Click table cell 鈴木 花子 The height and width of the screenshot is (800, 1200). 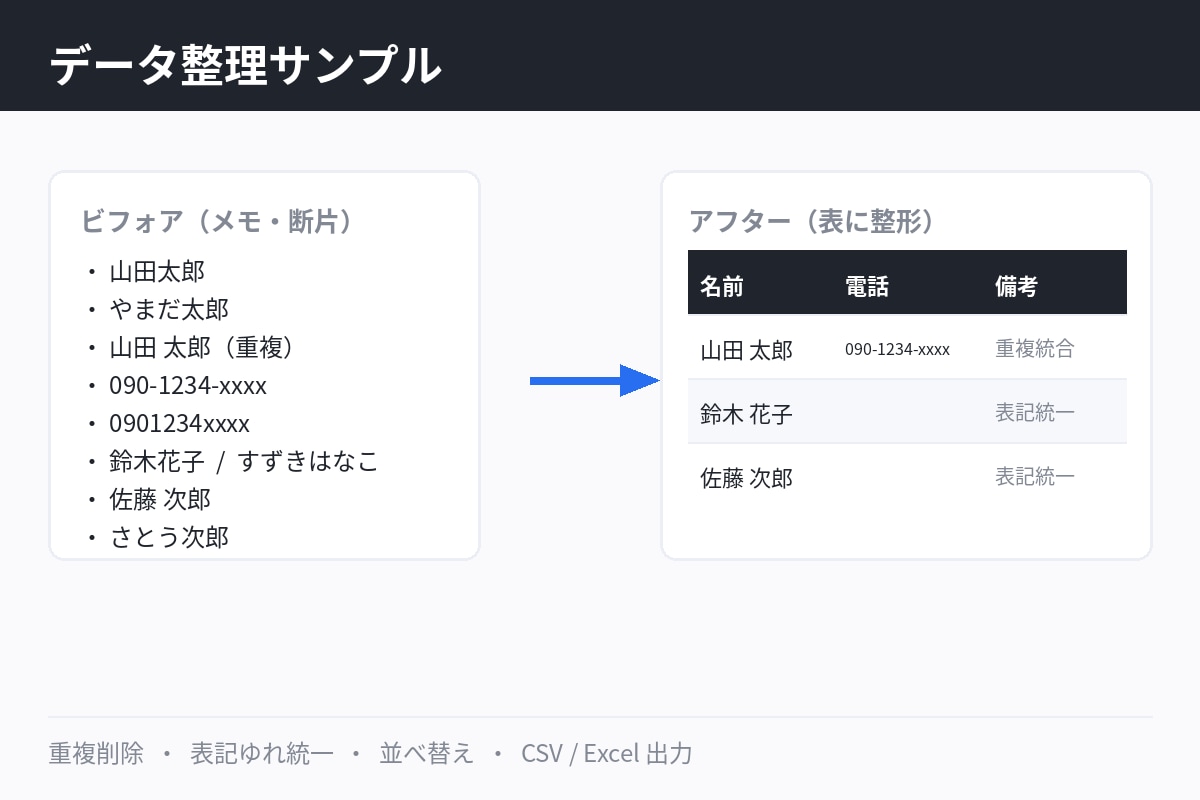coord(746,414)
